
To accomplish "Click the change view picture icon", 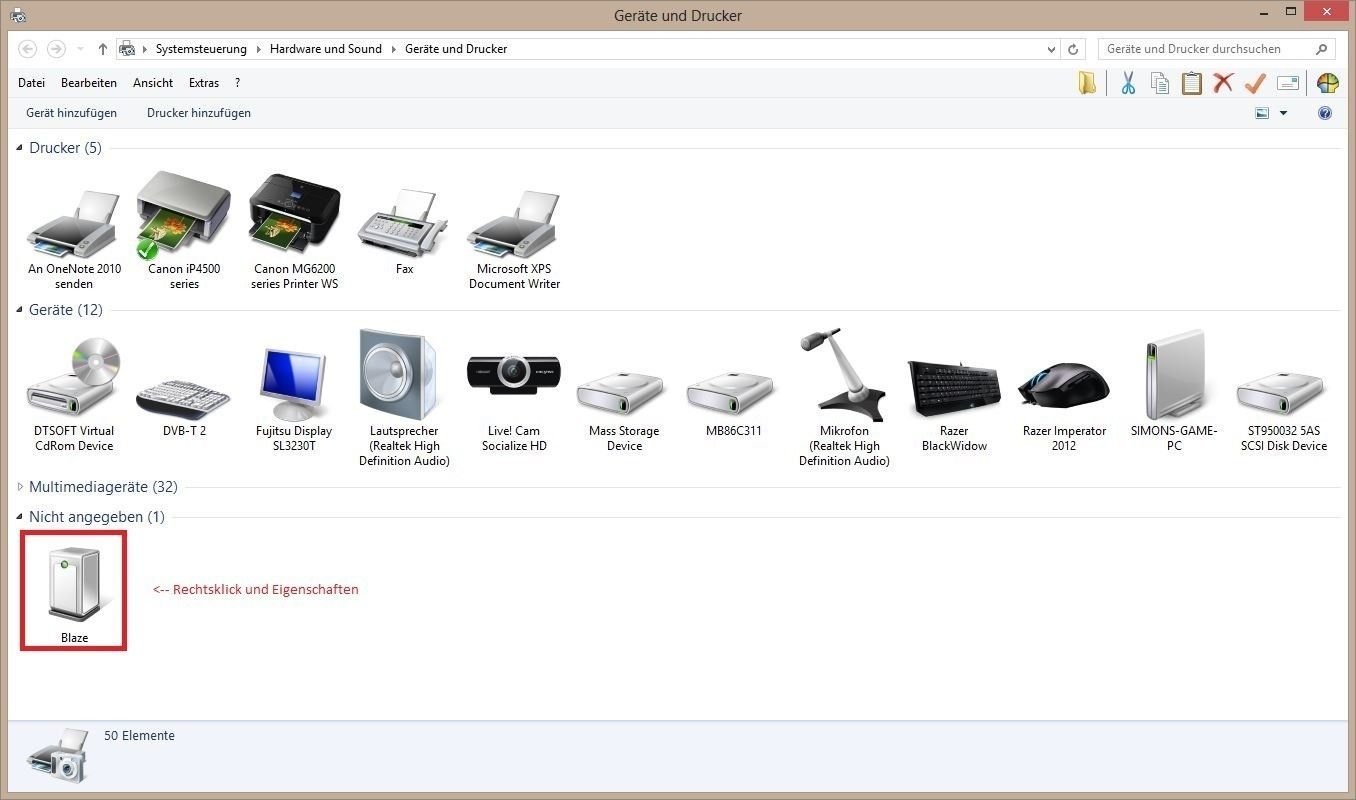I will (1262, 113).
